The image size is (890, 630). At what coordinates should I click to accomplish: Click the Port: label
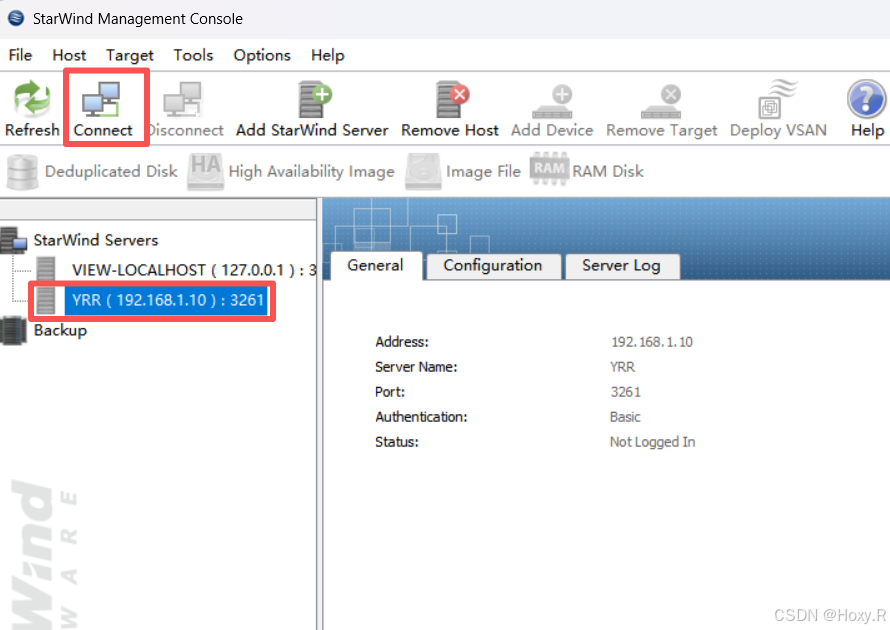[390, 392]
